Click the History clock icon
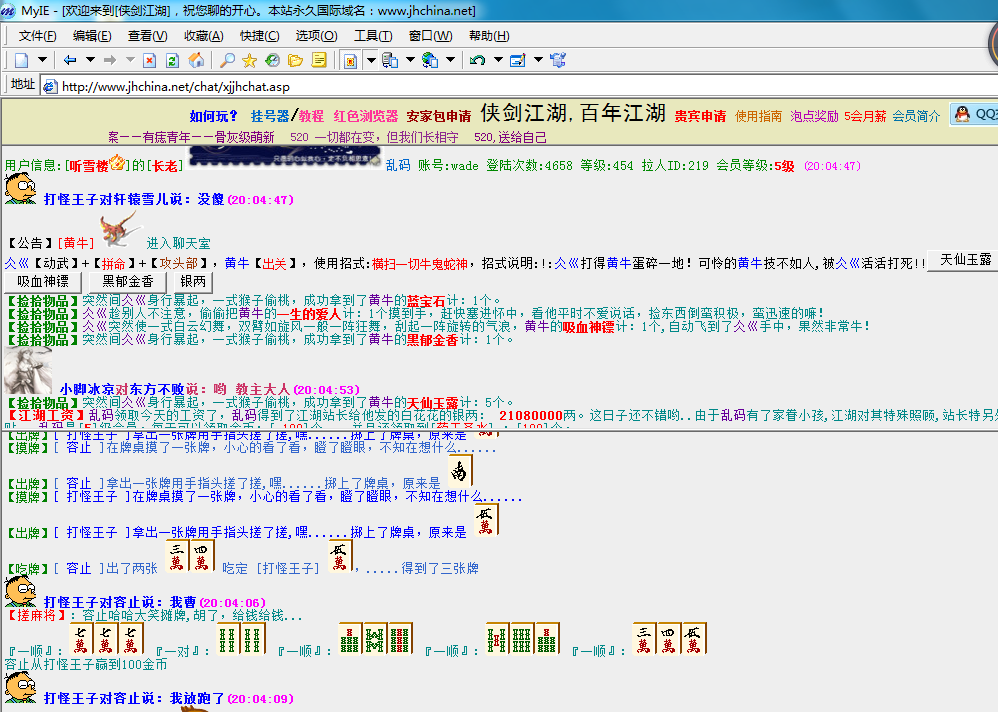 click(272, 60)
